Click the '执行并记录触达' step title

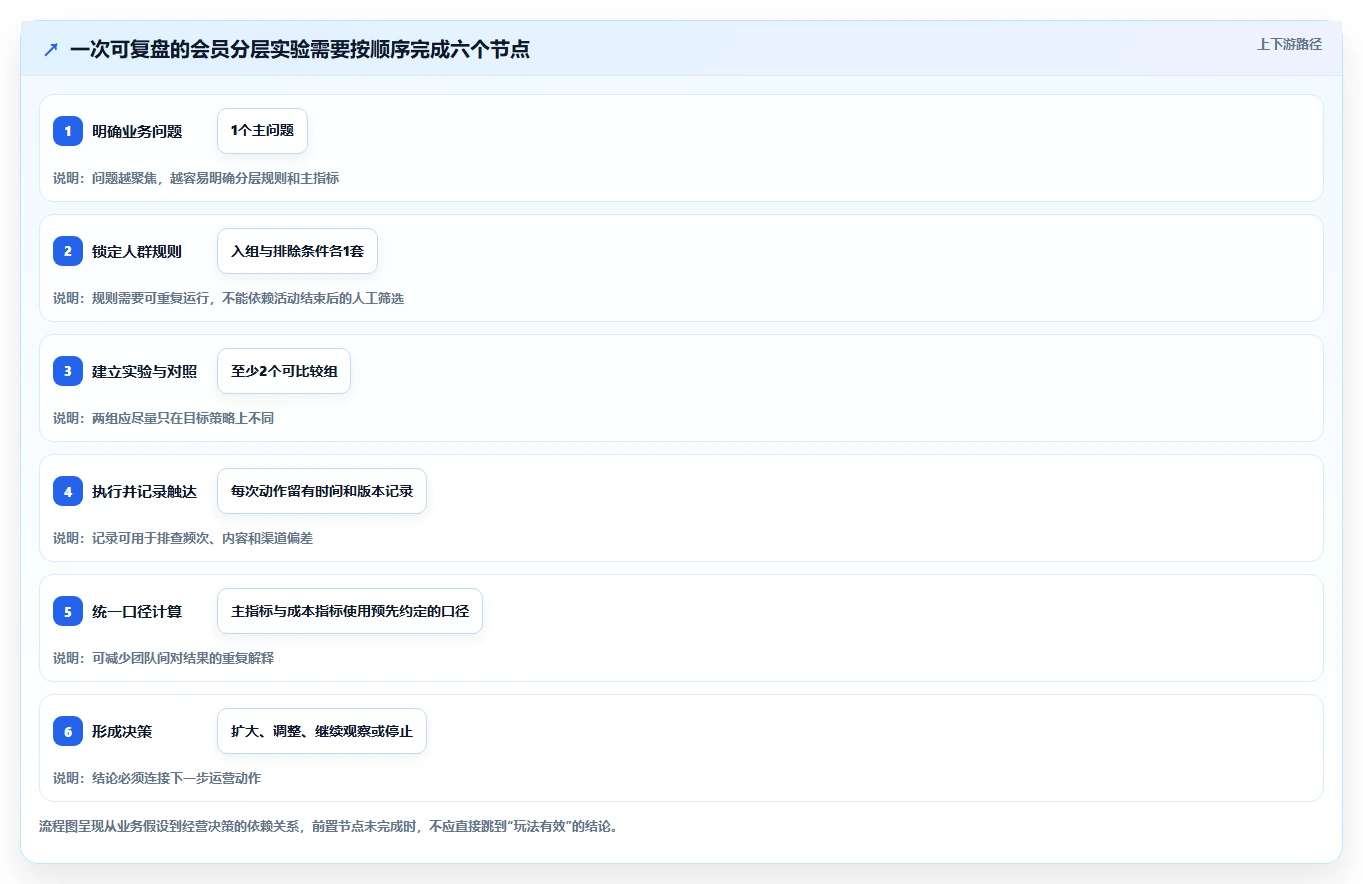[144, 491]
